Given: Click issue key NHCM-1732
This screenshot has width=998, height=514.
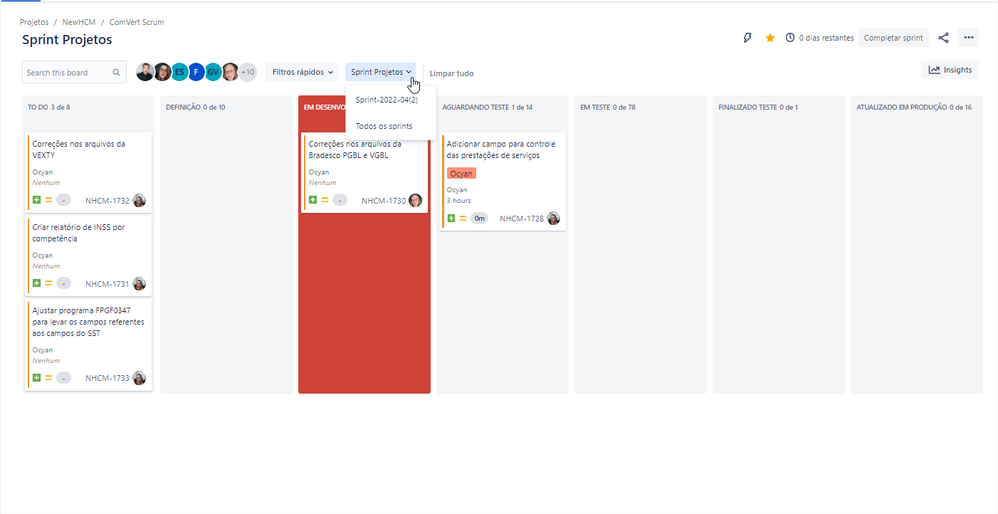Looking at the screenshot, I should [107, 201].
